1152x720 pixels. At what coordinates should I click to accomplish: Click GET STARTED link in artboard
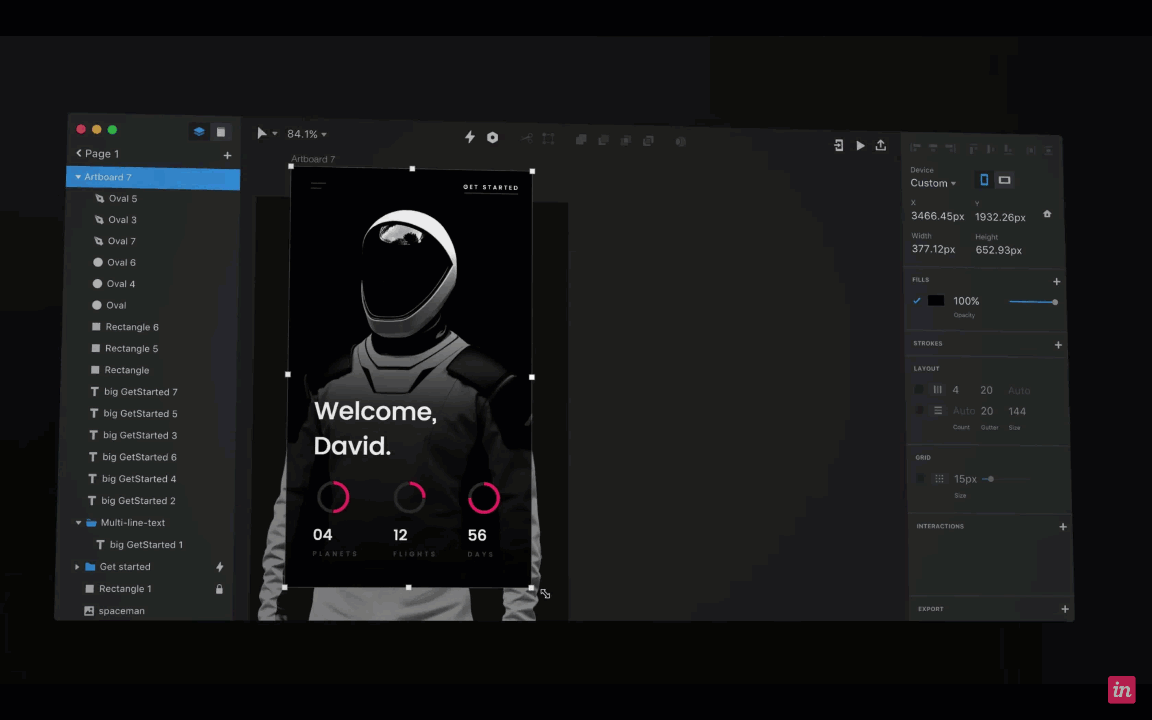(491, 187)
